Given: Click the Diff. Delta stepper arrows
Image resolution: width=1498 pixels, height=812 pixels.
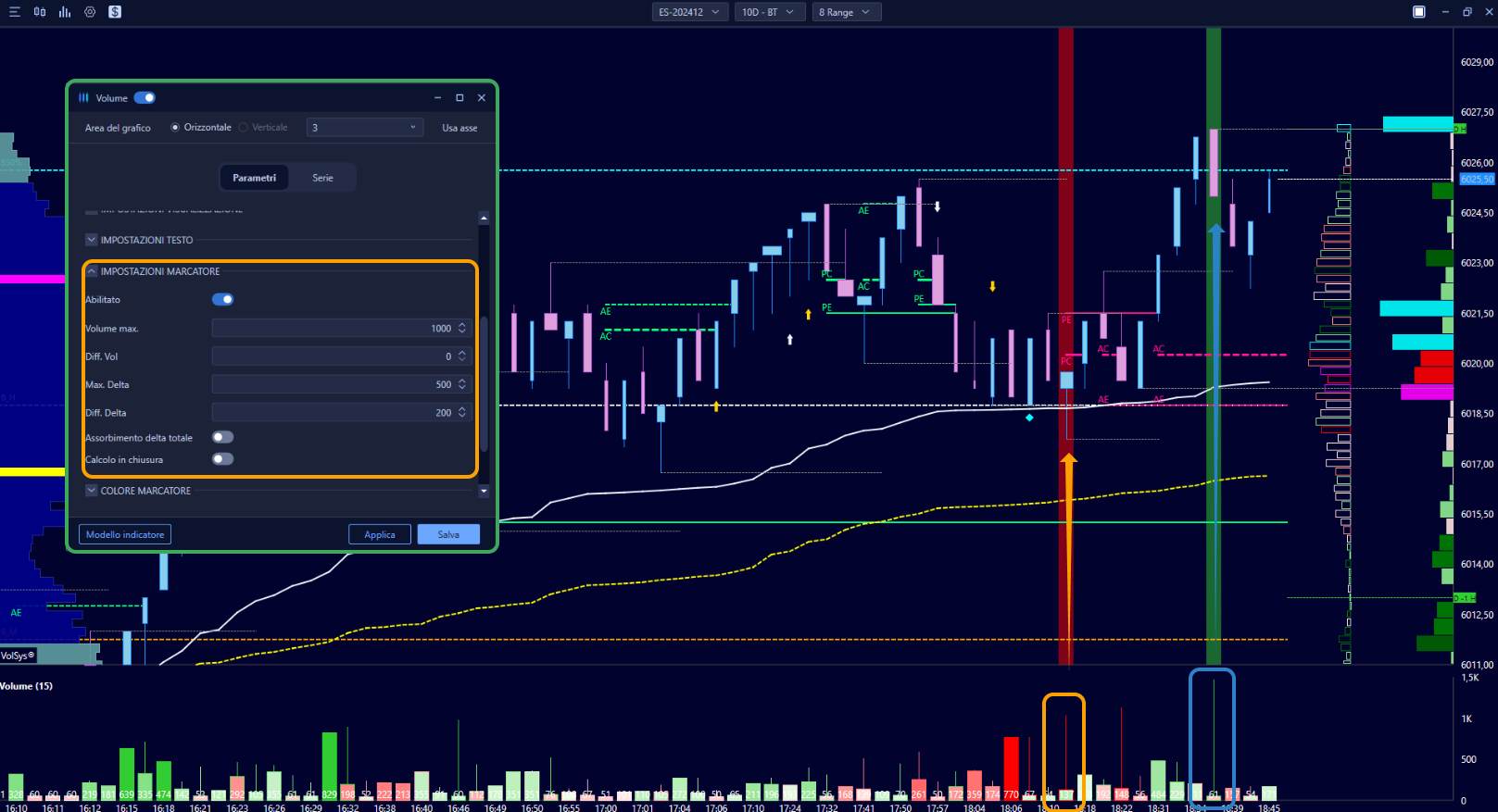Looking at the screenshot, I should [462, 413].
